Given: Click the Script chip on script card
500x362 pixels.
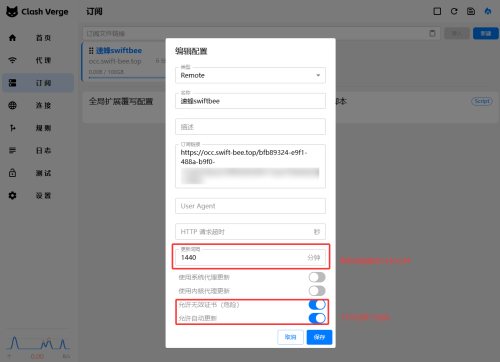Looking at the screenshot, I should point(482,101).
